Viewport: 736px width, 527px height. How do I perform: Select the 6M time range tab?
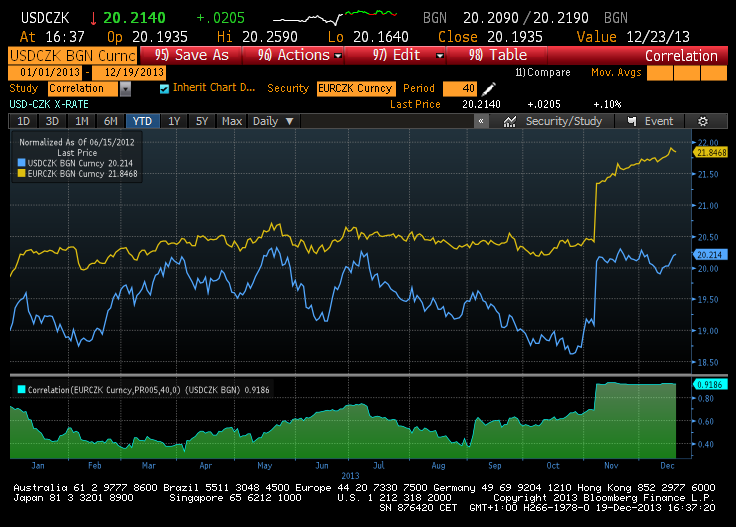(x=111, y=121)
